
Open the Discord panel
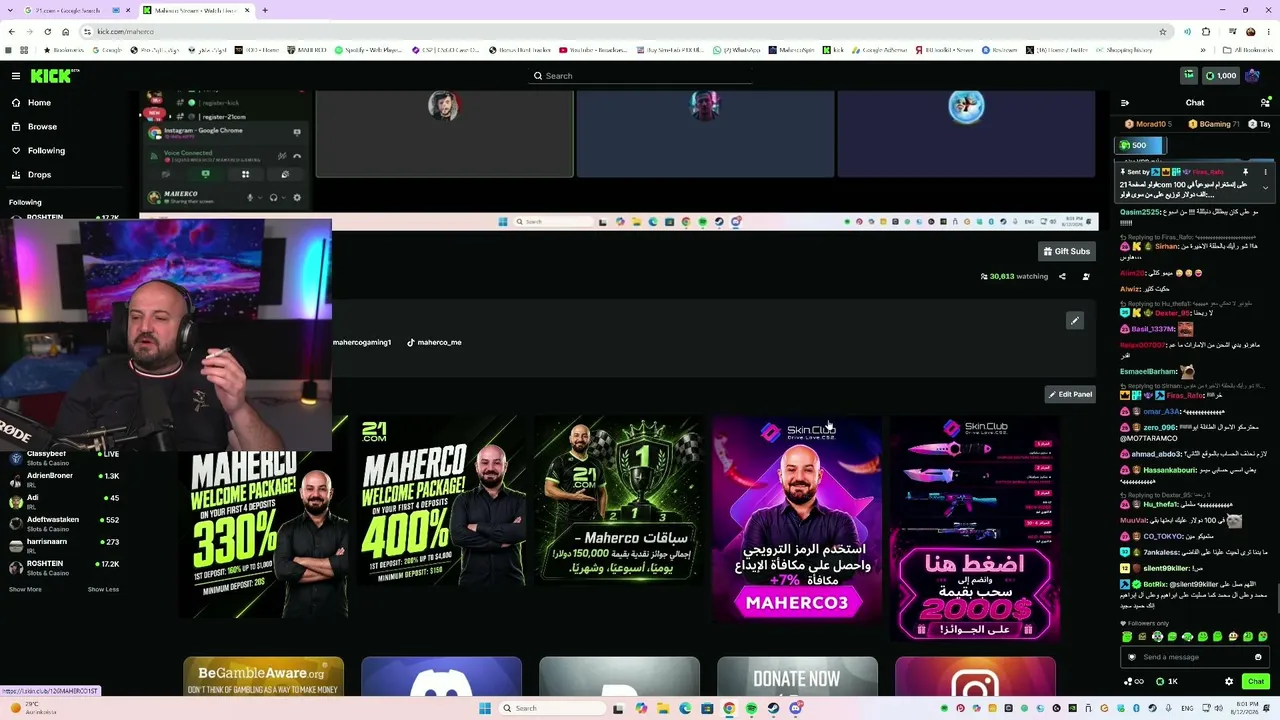441,677
